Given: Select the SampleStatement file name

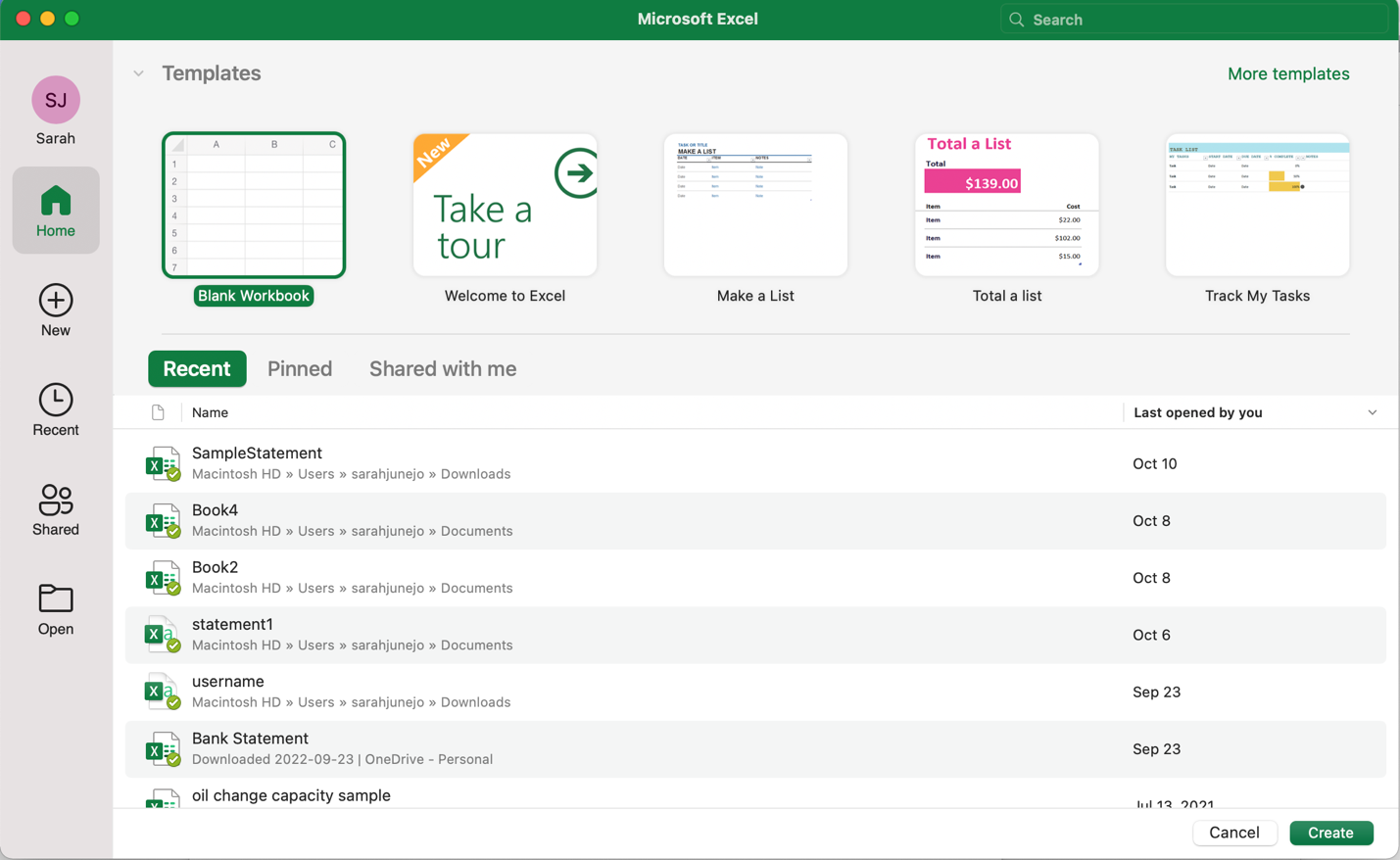Looking at the screenshot, I should [x=257, y=453].
